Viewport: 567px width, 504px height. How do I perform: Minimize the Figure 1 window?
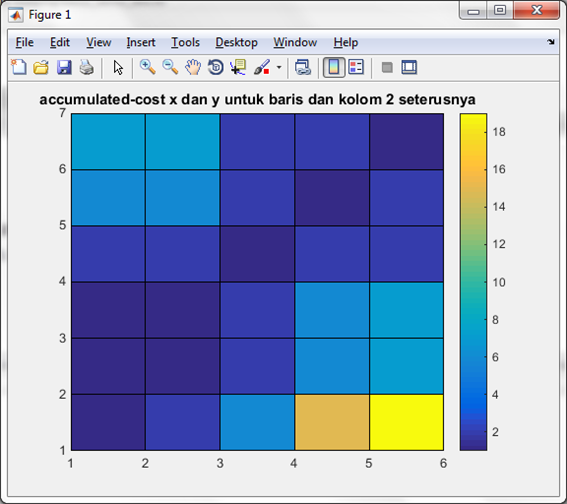tap(473, 11)
